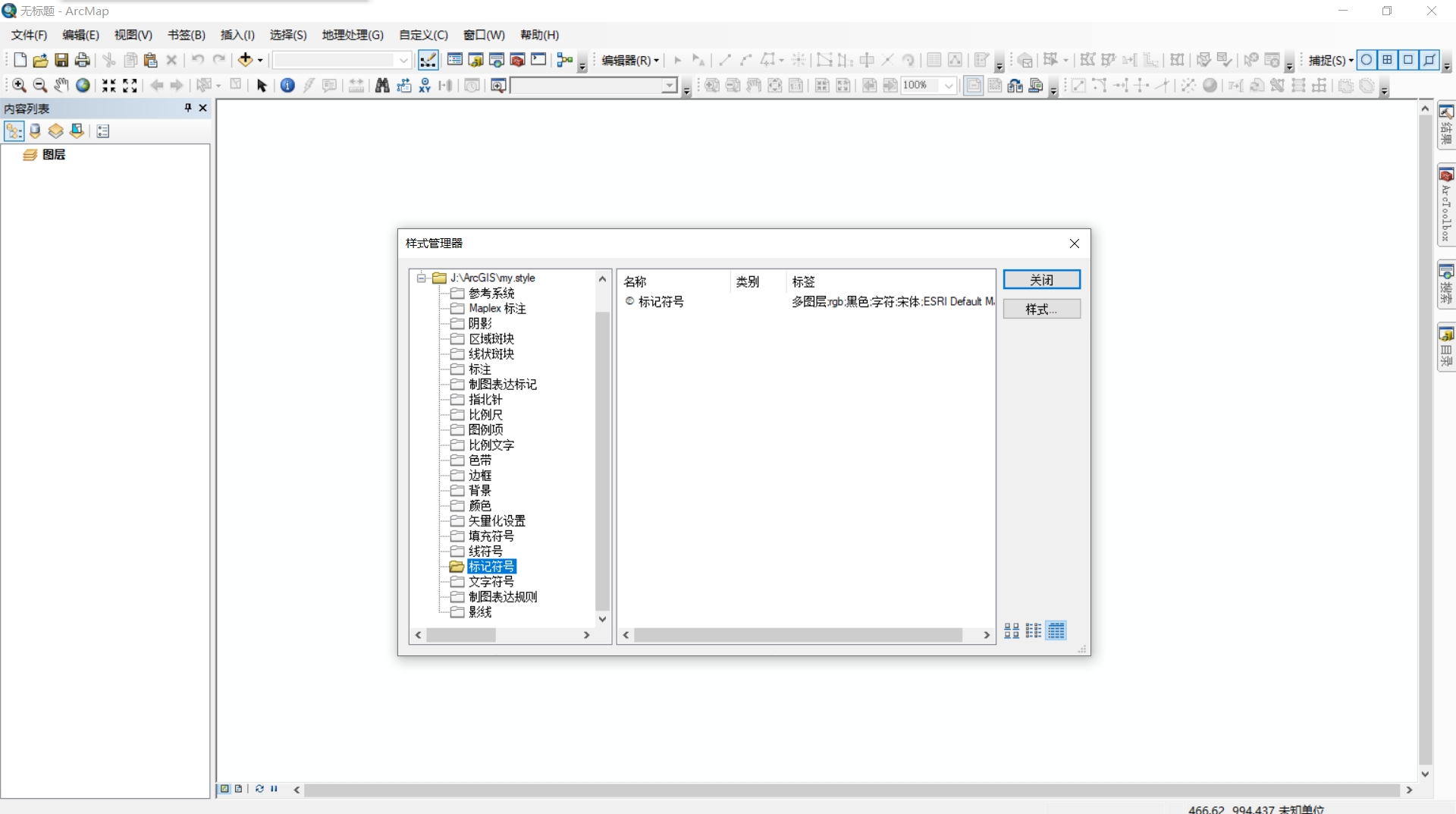Print the map using printer icon
The image size is (1456, 814).
83,60
